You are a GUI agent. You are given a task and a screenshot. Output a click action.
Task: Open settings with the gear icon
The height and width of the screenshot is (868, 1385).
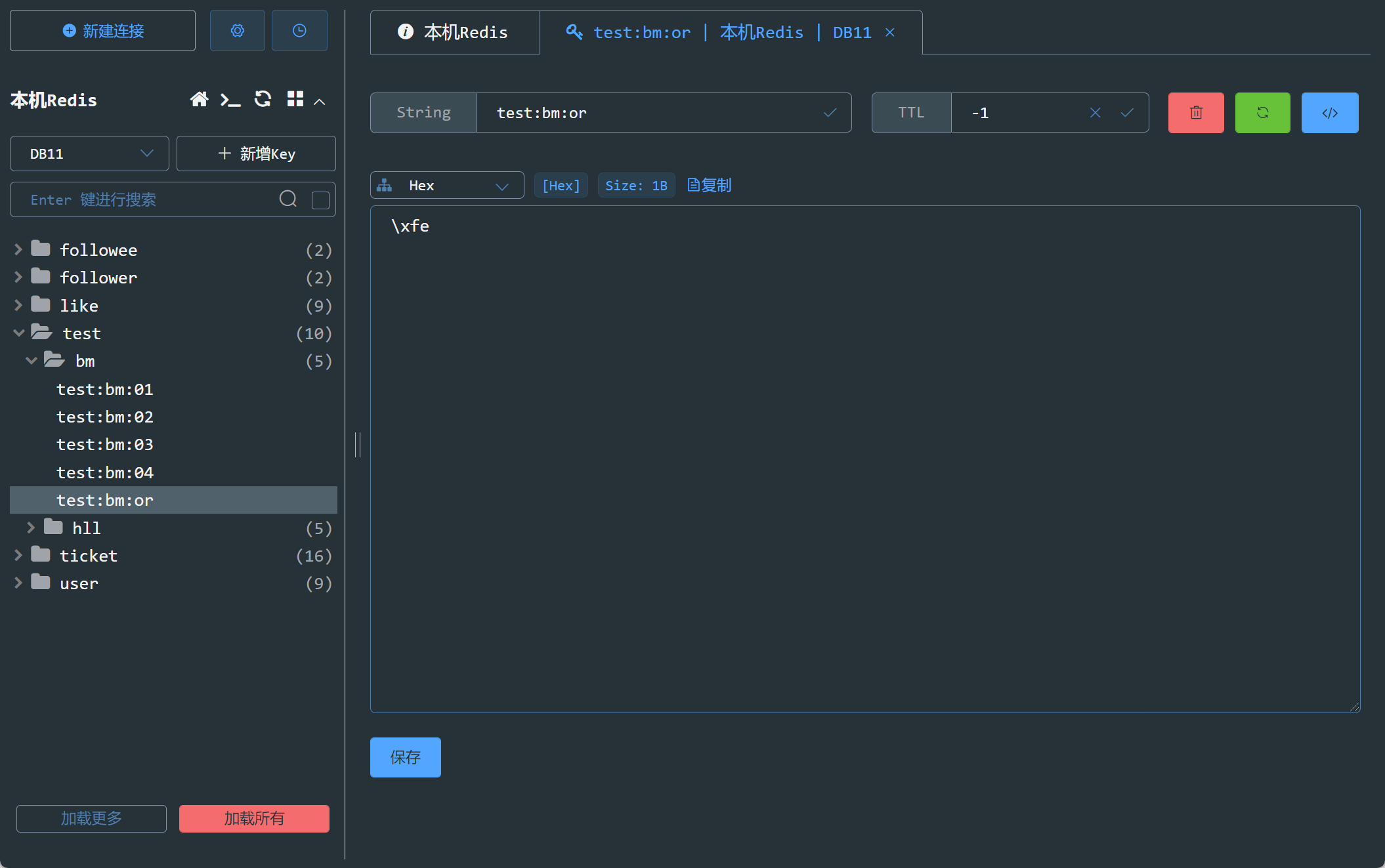pos(237,31)
